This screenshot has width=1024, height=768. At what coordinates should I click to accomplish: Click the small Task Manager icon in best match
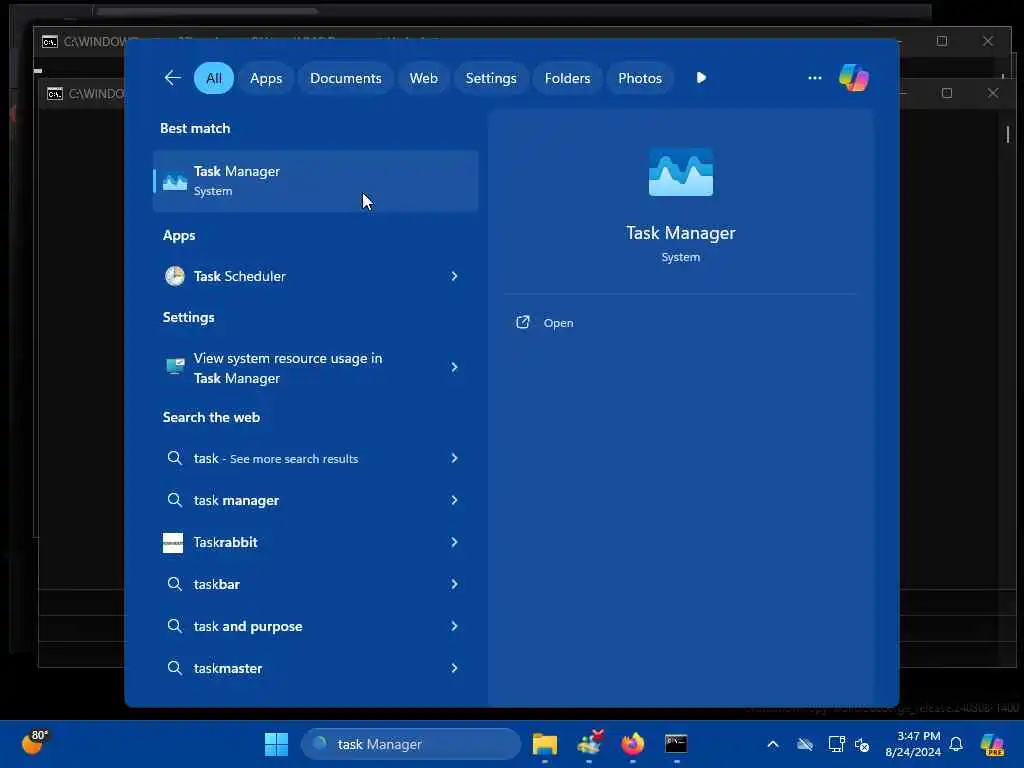174,182
